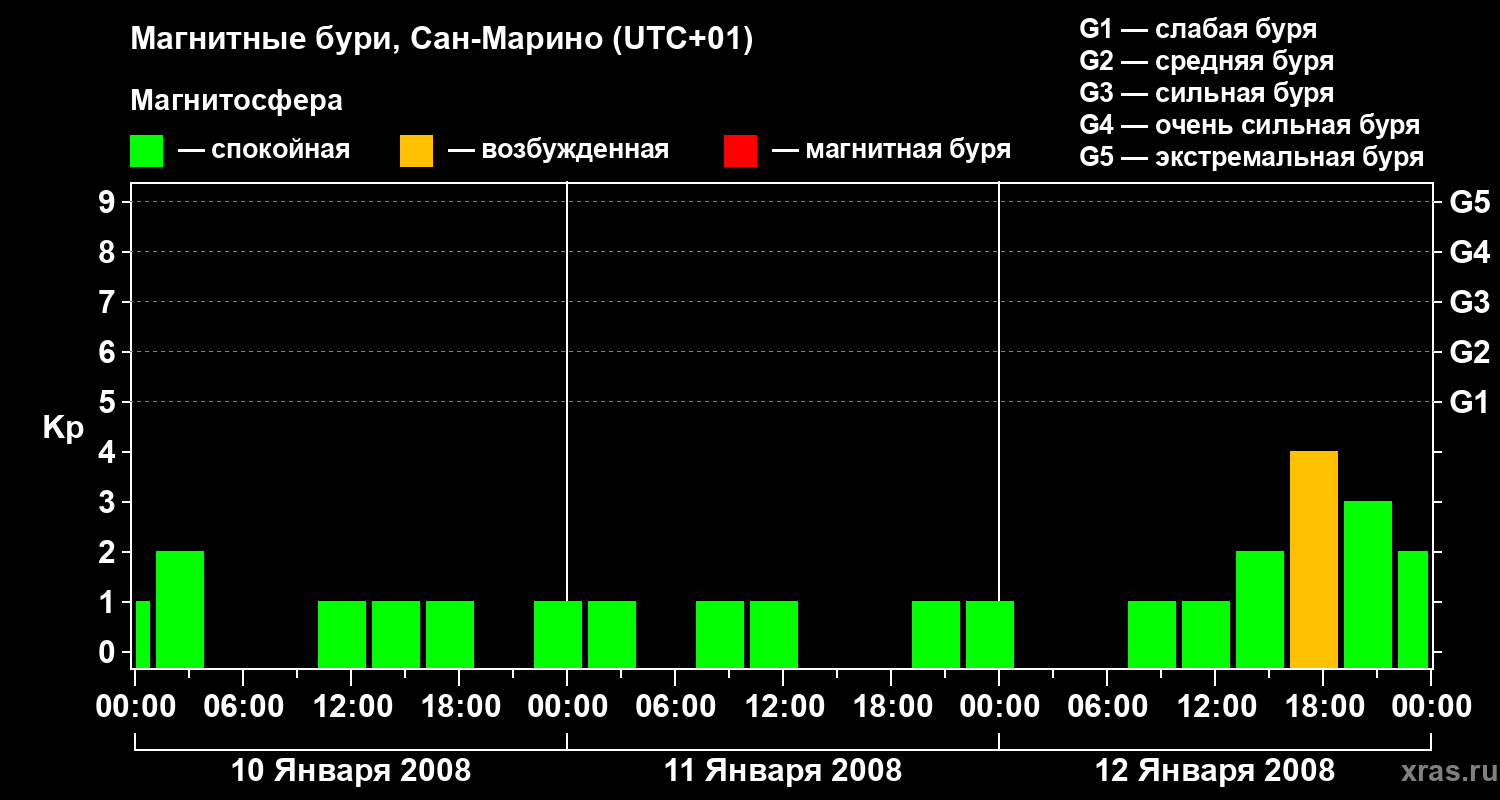Click the red 'магнитная буря' legend swatch
Screen dimensions: 1500x800
click(740, 150)
